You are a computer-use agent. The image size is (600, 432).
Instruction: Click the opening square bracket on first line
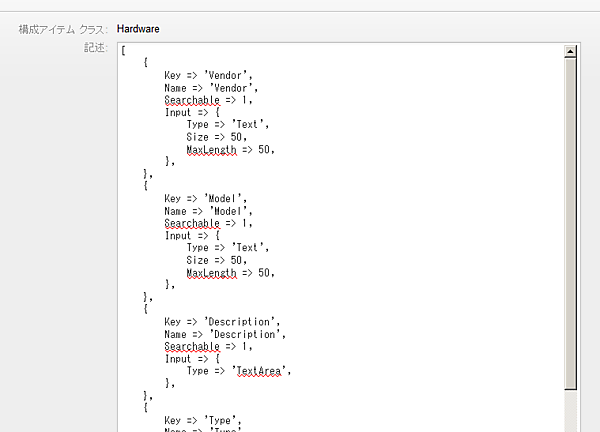point(123,50)
